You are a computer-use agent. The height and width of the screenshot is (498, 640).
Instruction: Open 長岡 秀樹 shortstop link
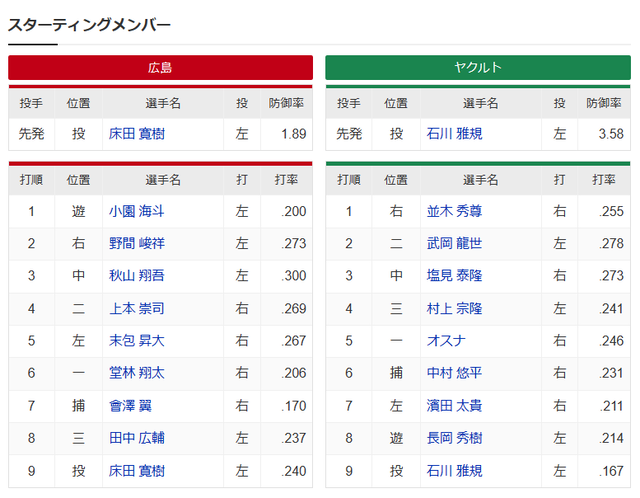pyautogui.click(x=454, y=438)
